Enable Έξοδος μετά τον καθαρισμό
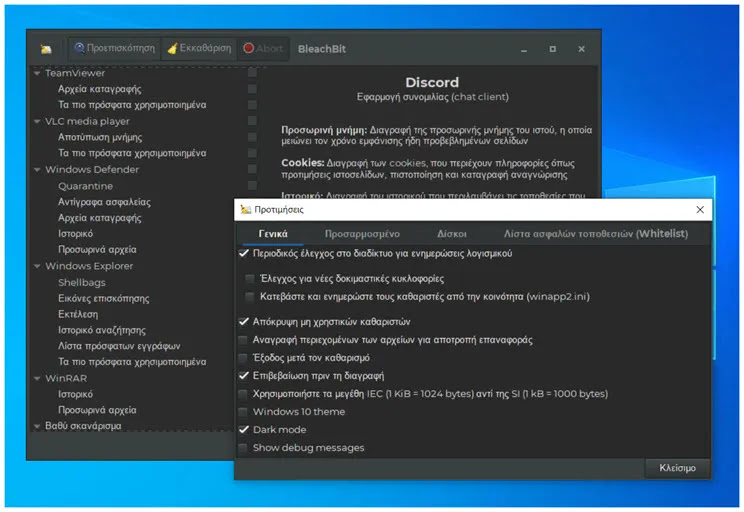Image resolution: width=744 pixels, height=512 pixels. (243, 358)
